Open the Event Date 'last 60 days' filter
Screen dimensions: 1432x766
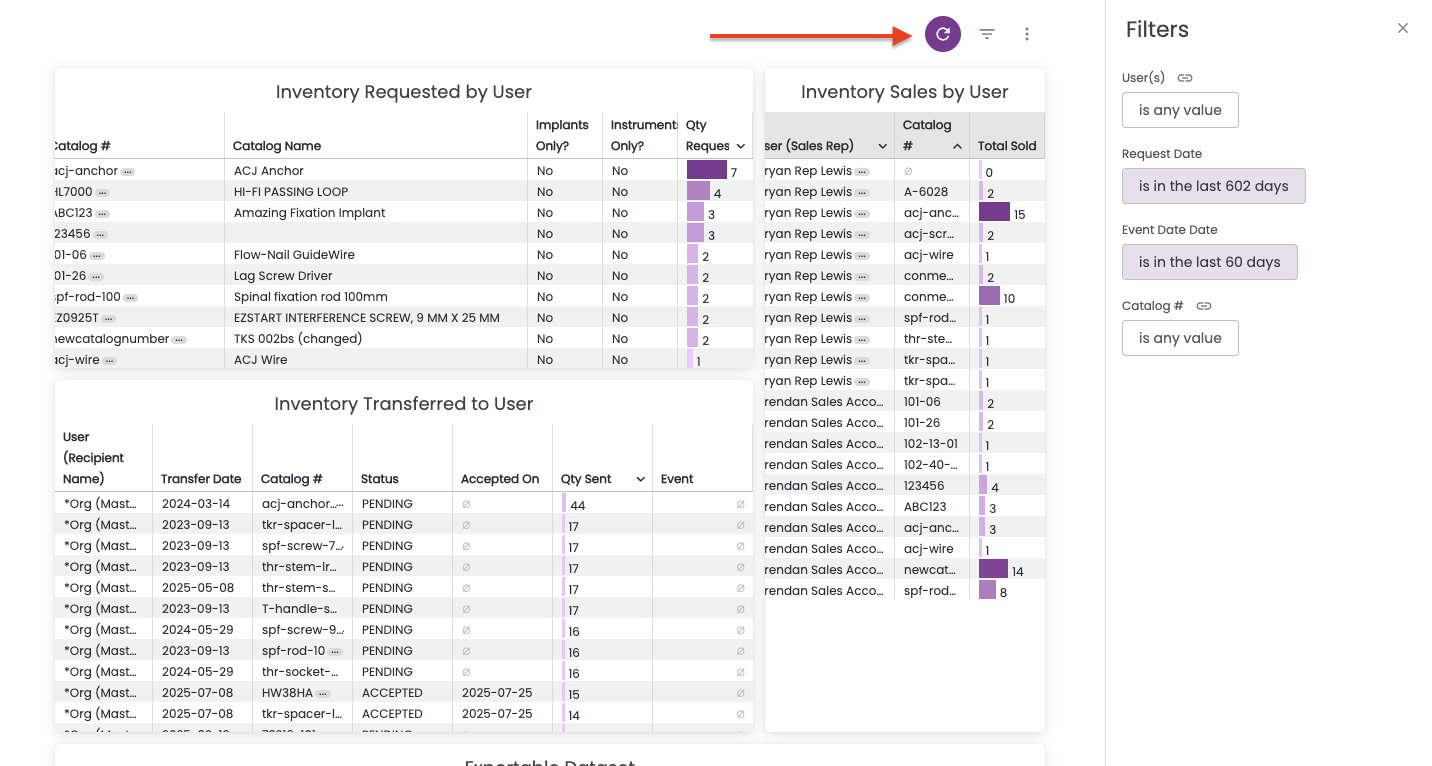coord(1209,262)
